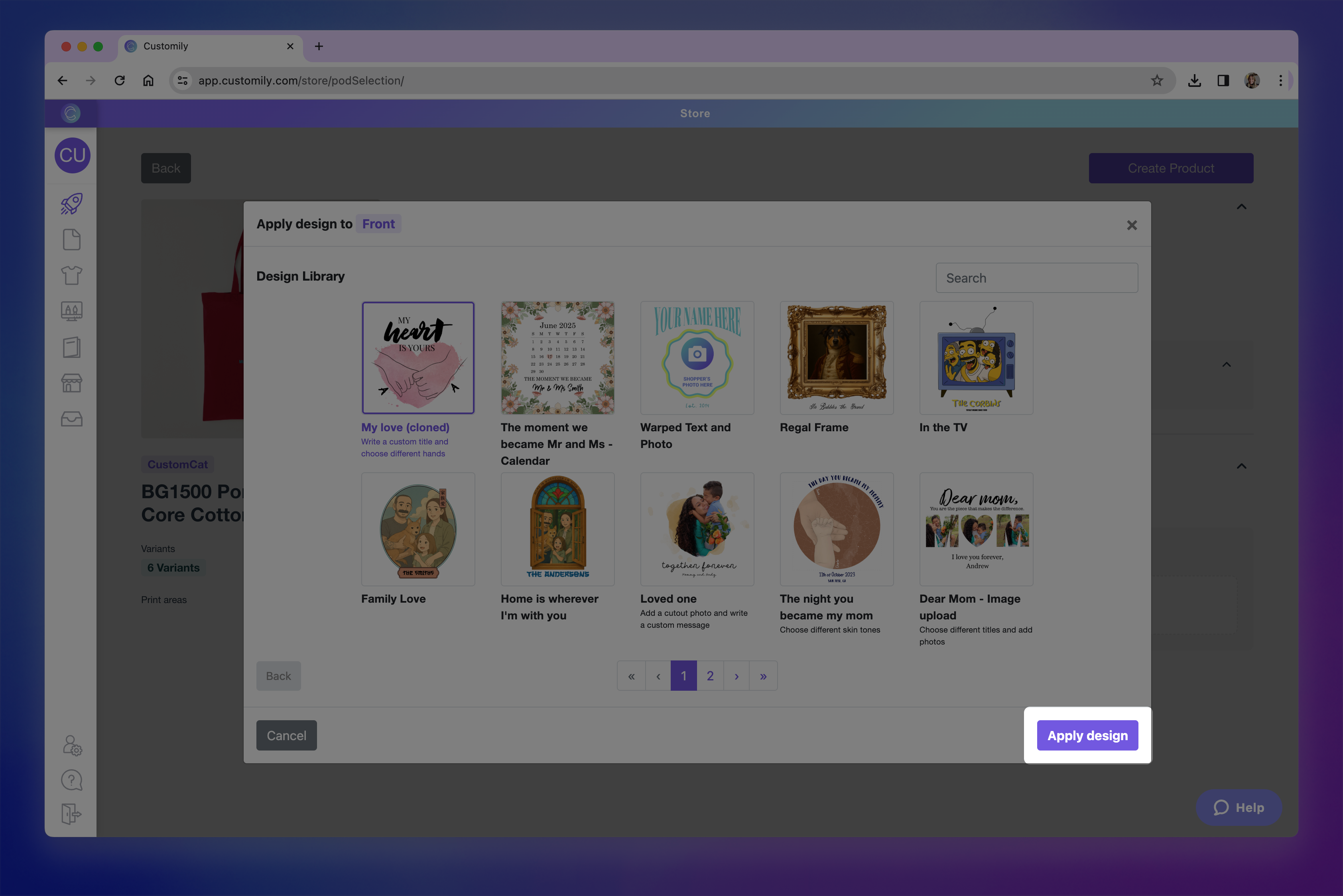Open user settings gear icon
1343x896 pixels.
click(x=72, y=746)
